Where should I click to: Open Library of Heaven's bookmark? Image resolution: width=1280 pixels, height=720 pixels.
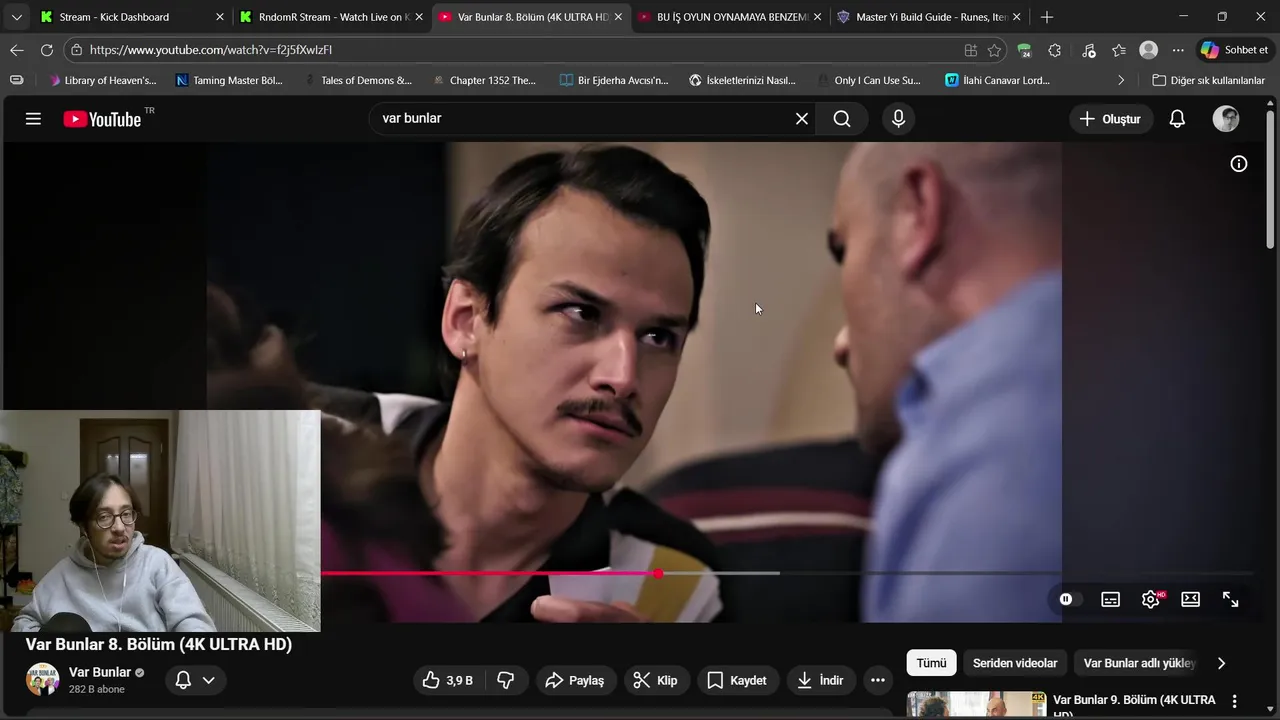coord(103,80)
